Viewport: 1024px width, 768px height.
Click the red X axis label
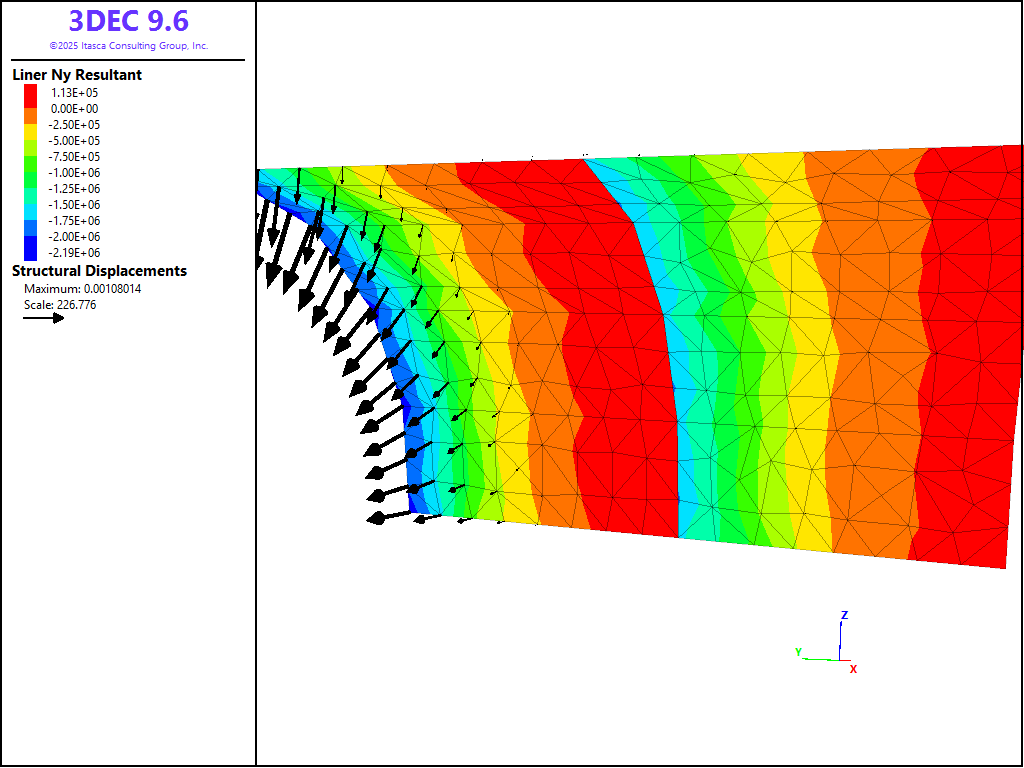click(x=853, y=669)
